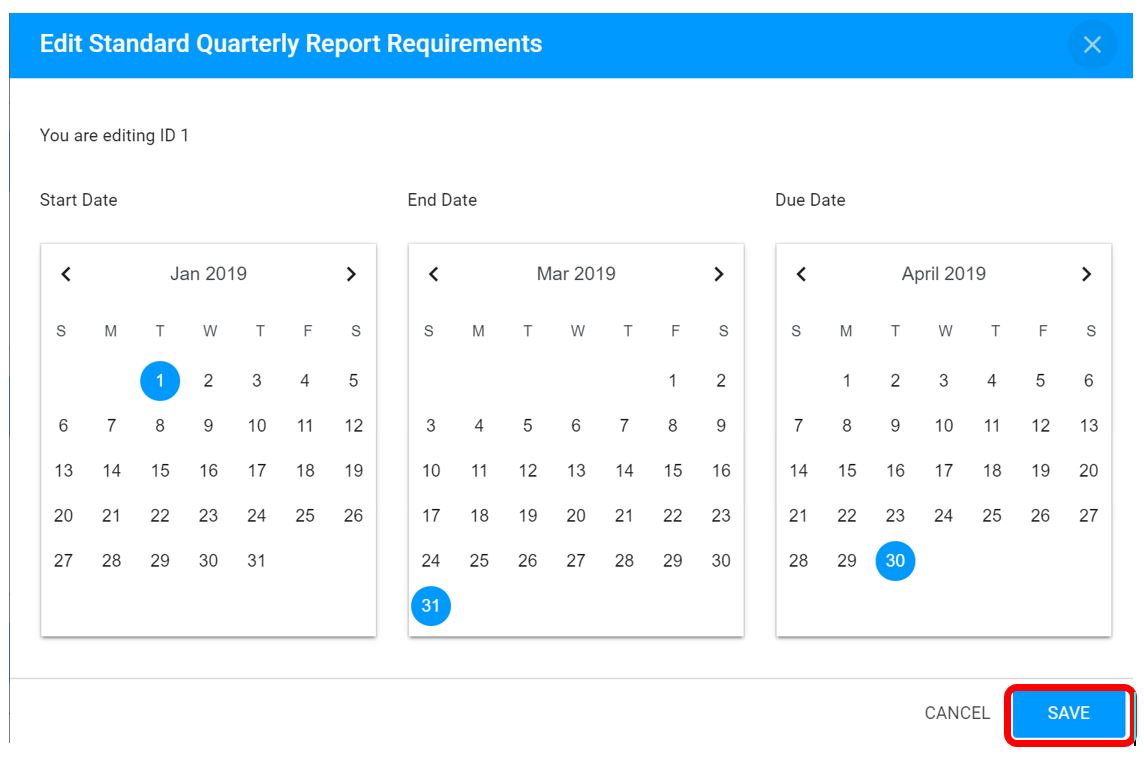Cancel editing the report requirements
This screenshot has height=765, width=1144.
click(957, 713)
